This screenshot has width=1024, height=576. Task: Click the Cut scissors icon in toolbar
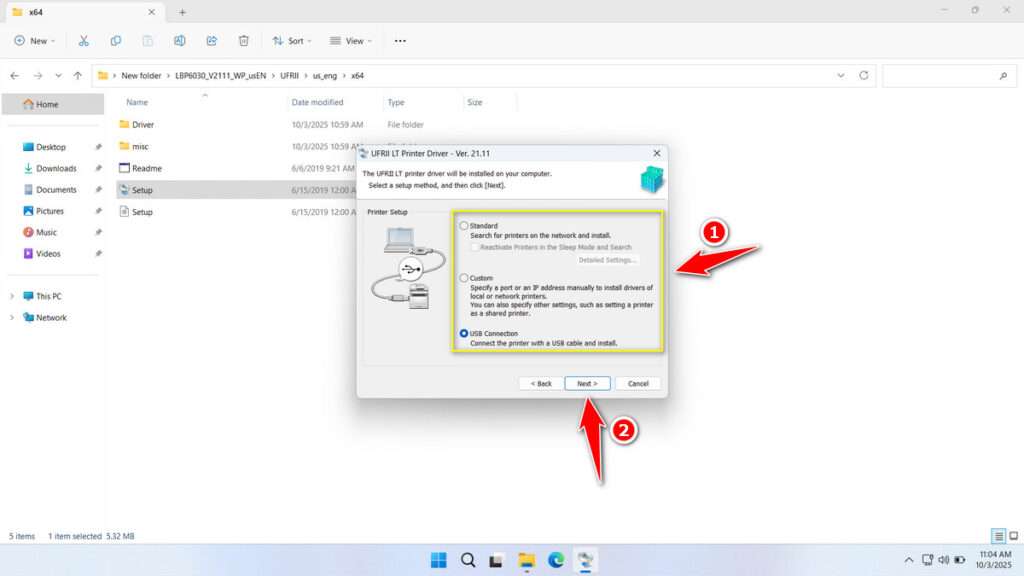pos(84,41)
